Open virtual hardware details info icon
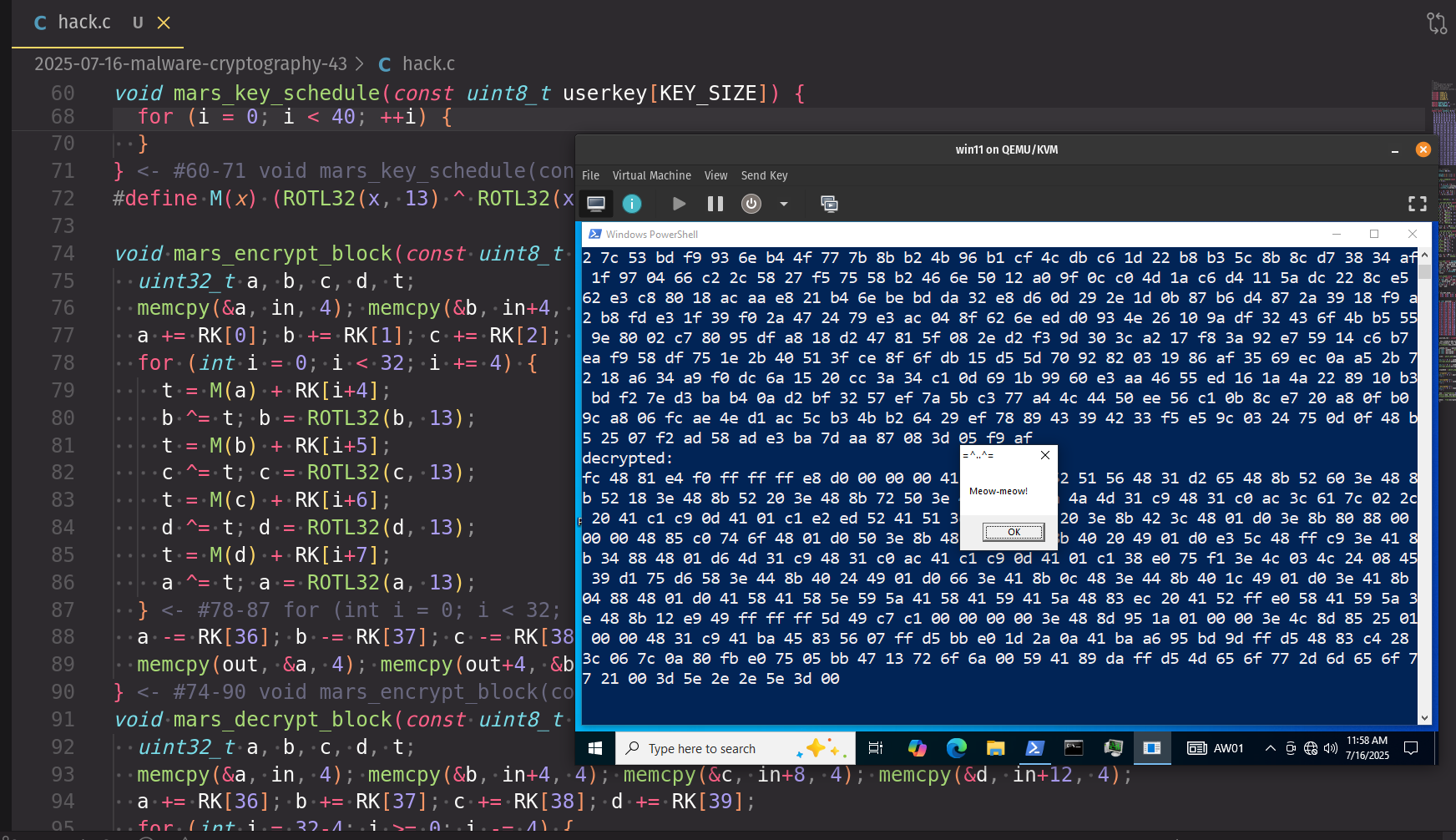The height and width of the screenshot is (840, 1456). (x=632, y=204)
